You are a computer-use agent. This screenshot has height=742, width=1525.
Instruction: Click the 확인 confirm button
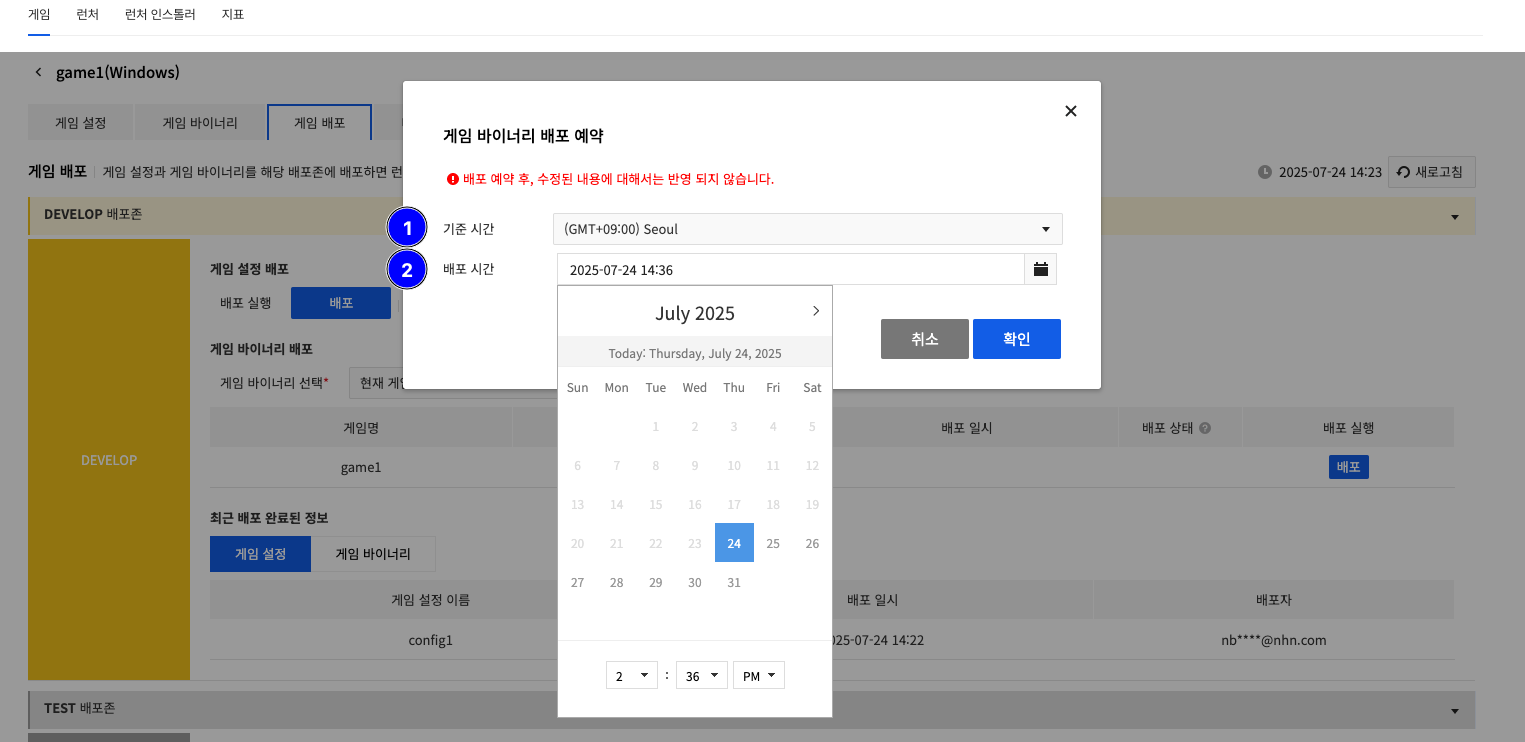pyautogui.click(x=1016, y=339)
